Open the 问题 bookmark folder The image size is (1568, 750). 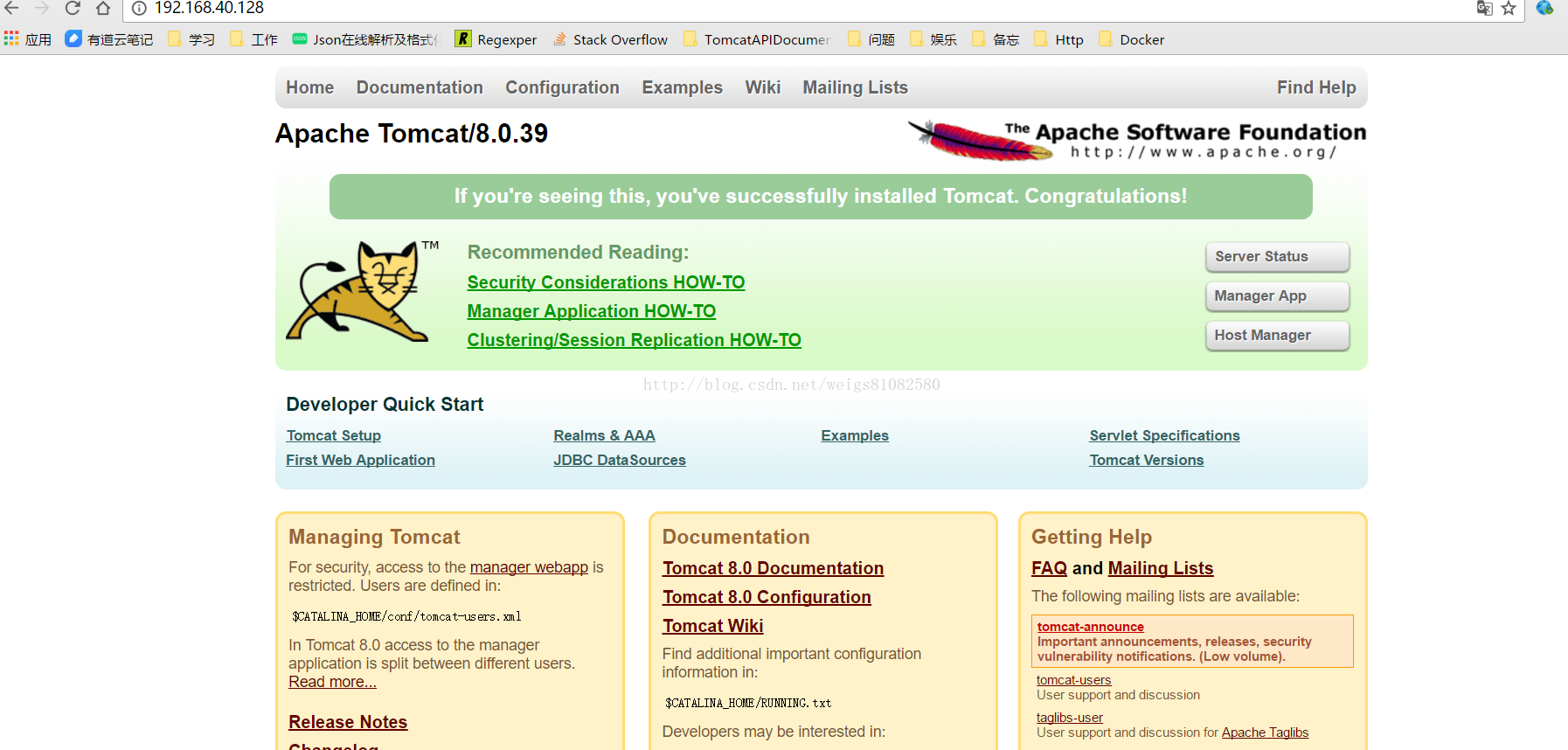[x=871, y=39]
